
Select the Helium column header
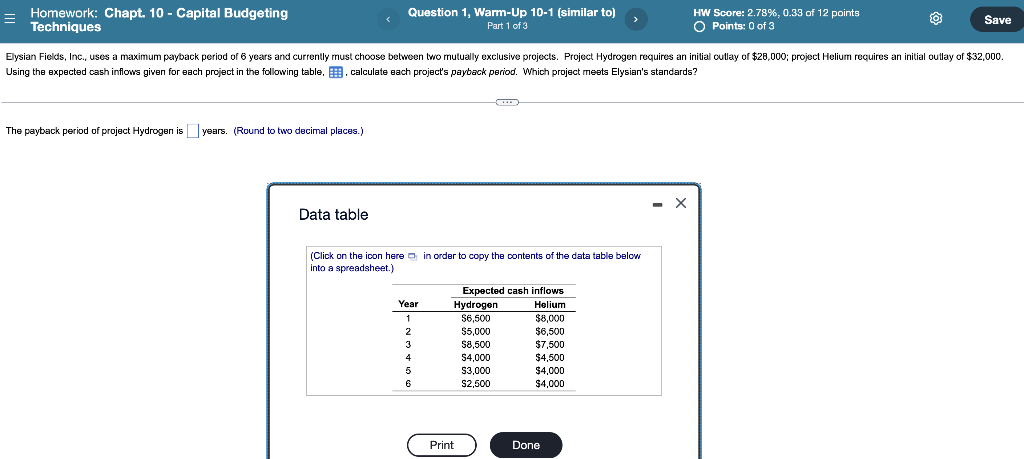(549, 305)
